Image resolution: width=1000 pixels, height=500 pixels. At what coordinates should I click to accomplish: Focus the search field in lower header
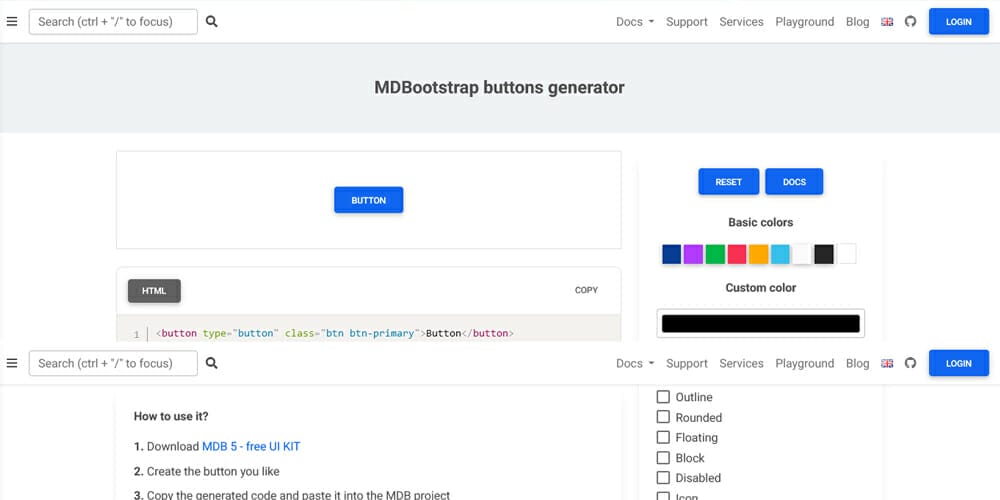[113, 364]
